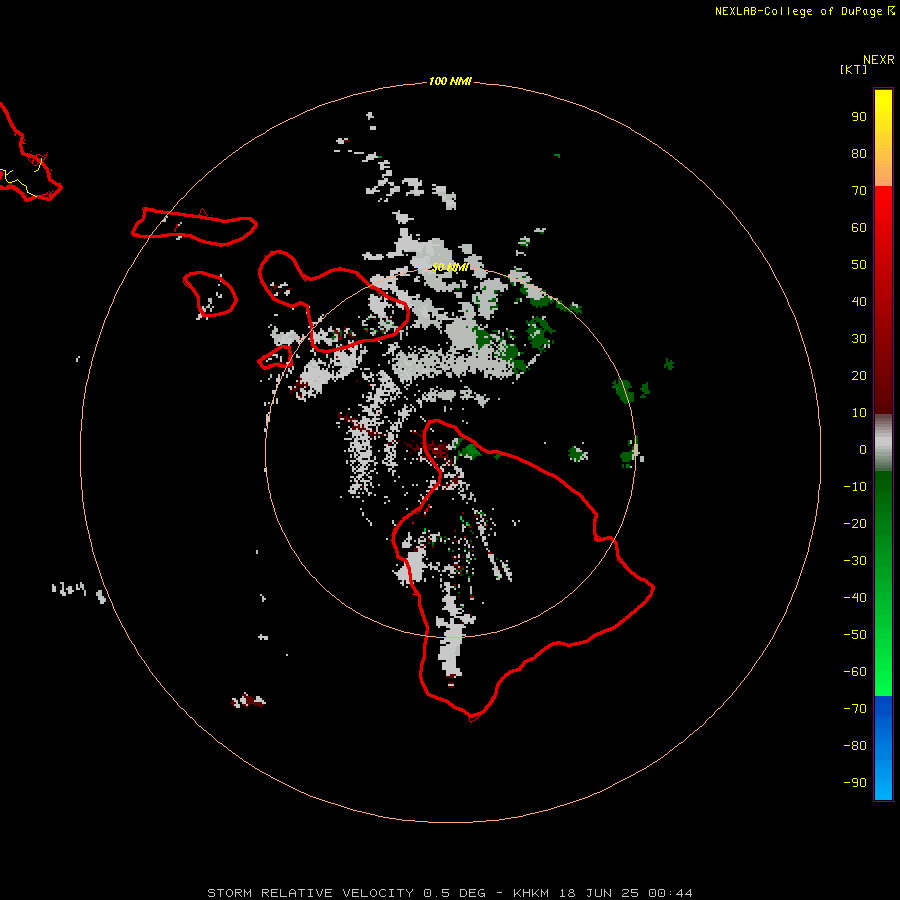Click the KHKM radar site identifier
900x900 pixels.
[x=531, y=893]
